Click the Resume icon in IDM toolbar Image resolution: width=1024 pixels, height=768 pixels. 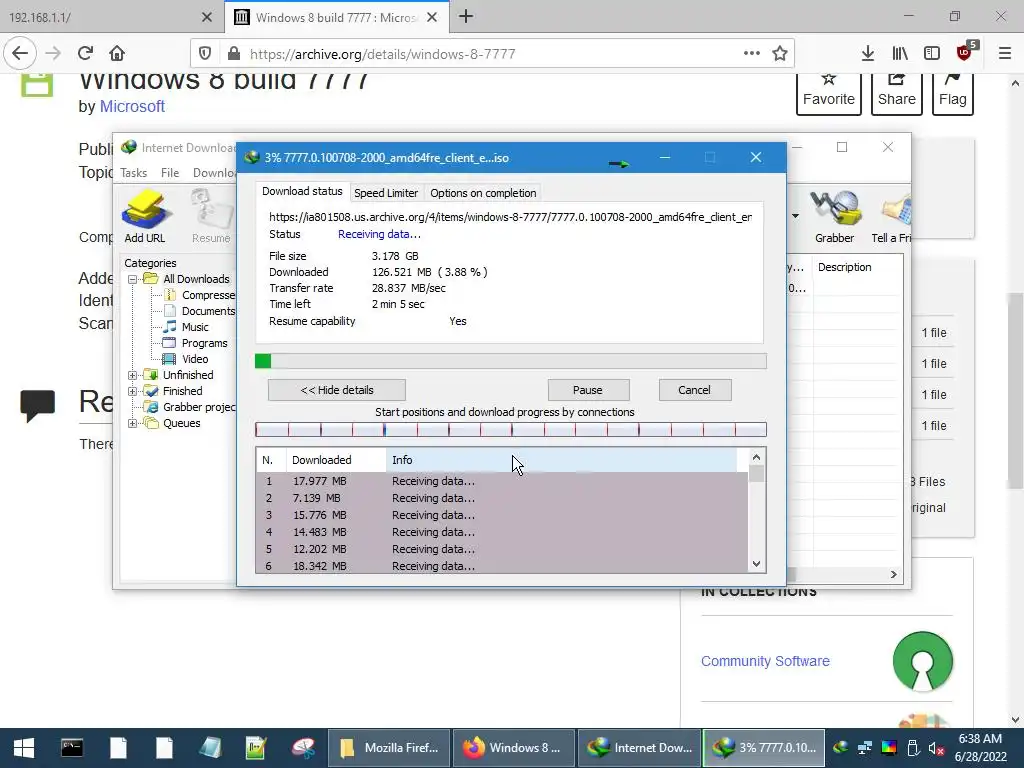(212, 216)
